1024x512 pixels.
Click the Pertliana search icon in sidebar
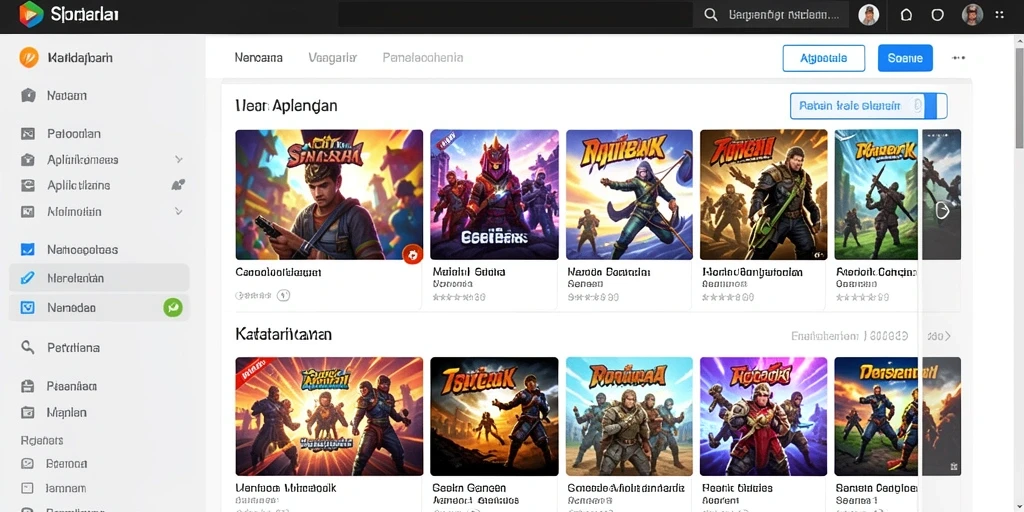[x=27, y=347]
